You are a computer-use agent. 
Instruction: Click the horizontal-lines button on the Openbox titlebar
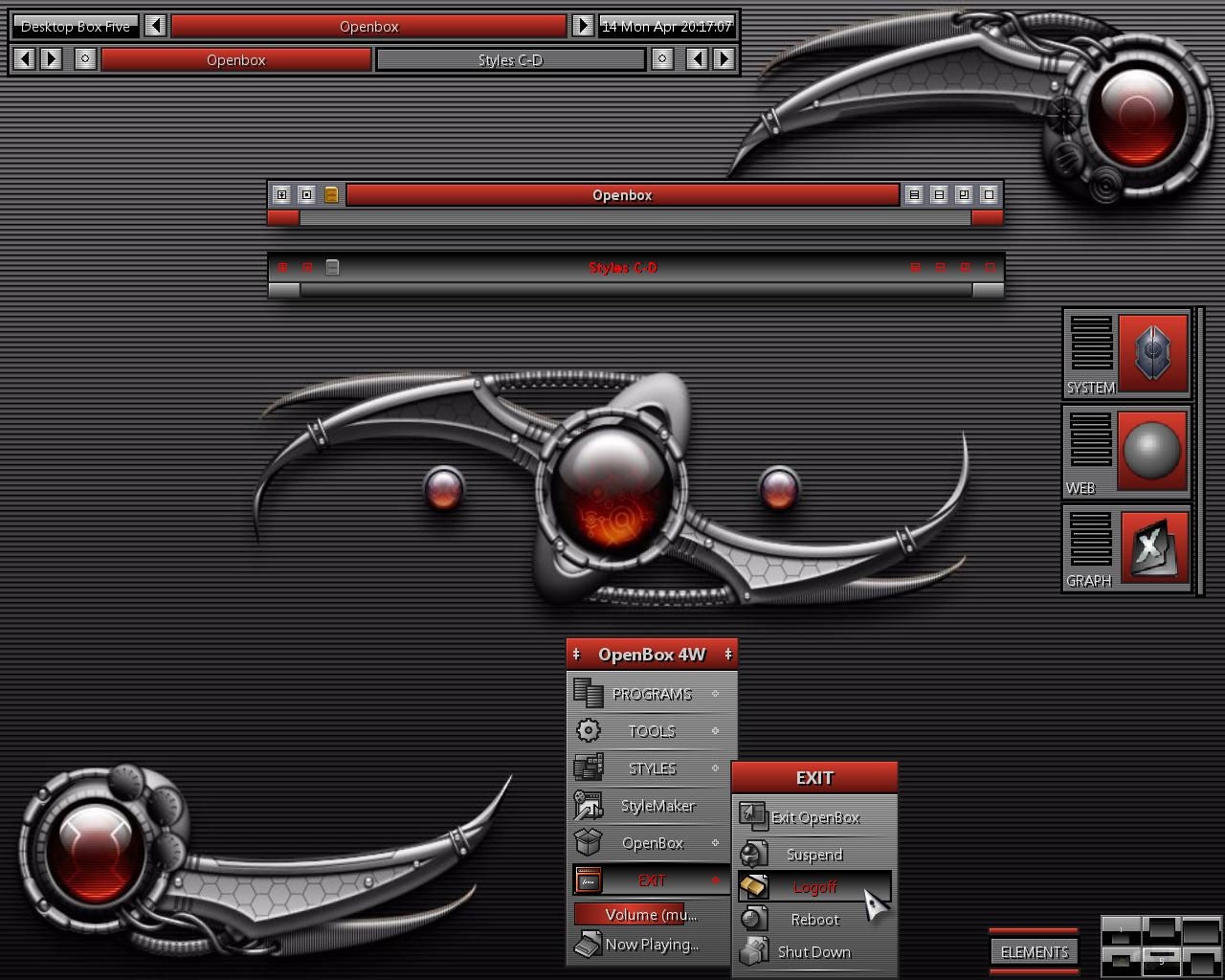(914, 195)
